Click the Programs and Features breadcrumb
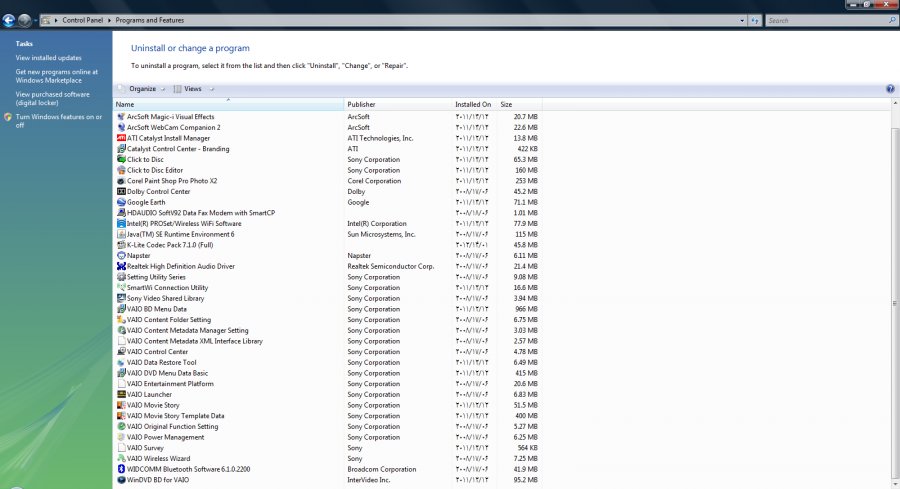Image resolution: width=900 pixels, height=489 pixels. click(150, 20)
